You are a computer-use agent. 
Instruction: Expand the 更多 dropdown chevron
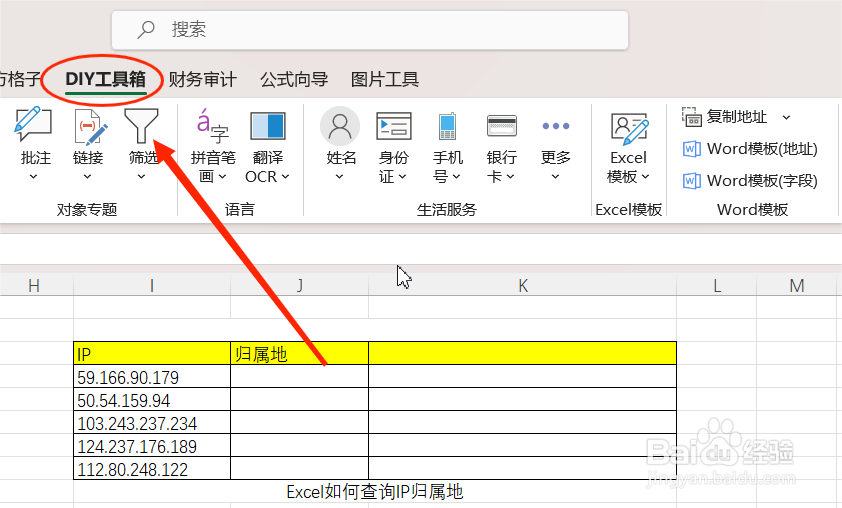click(x=555, y=177)
